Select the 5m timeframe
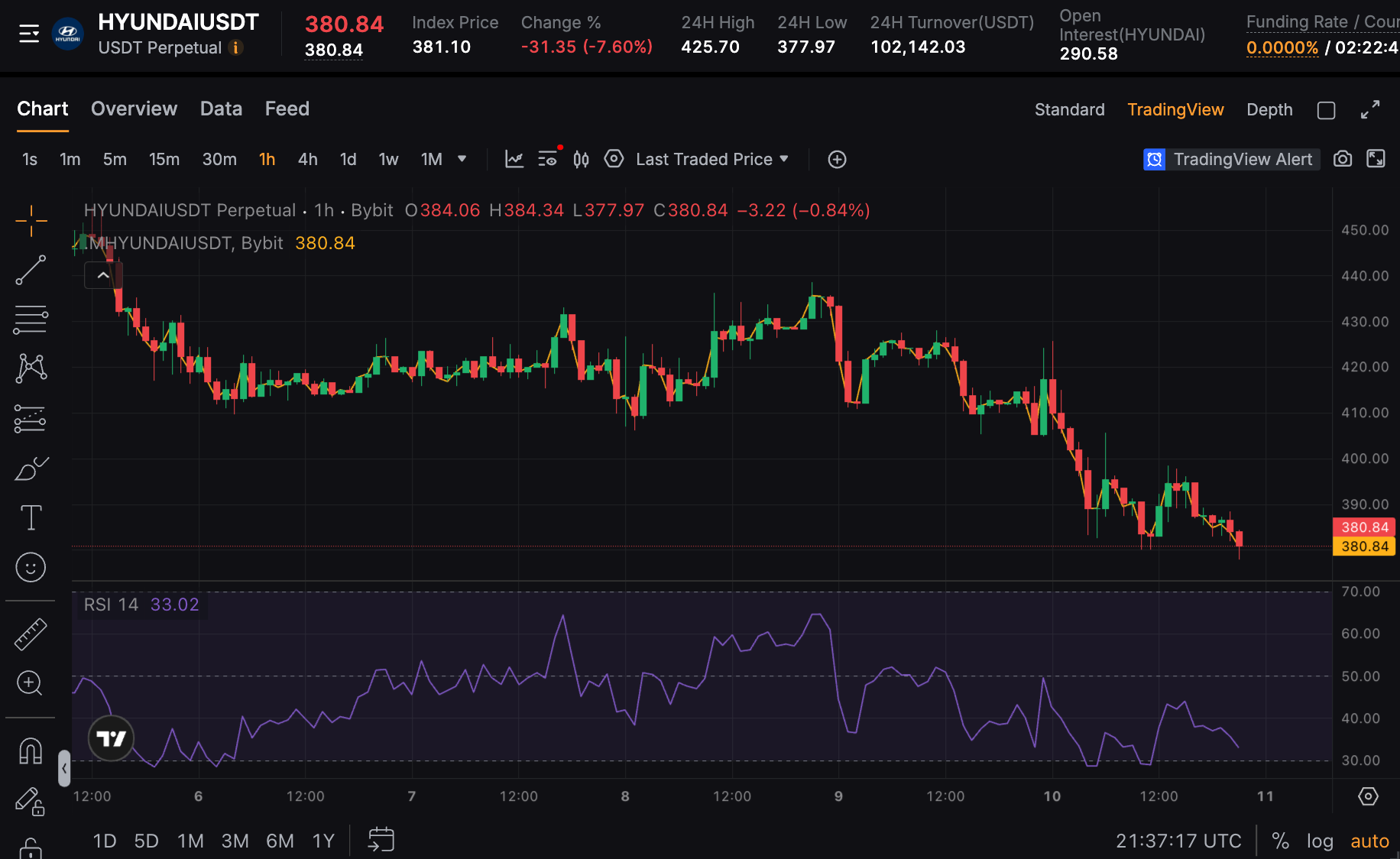The height and width of the screenshot is (859, 1400). tap(115, 159)
